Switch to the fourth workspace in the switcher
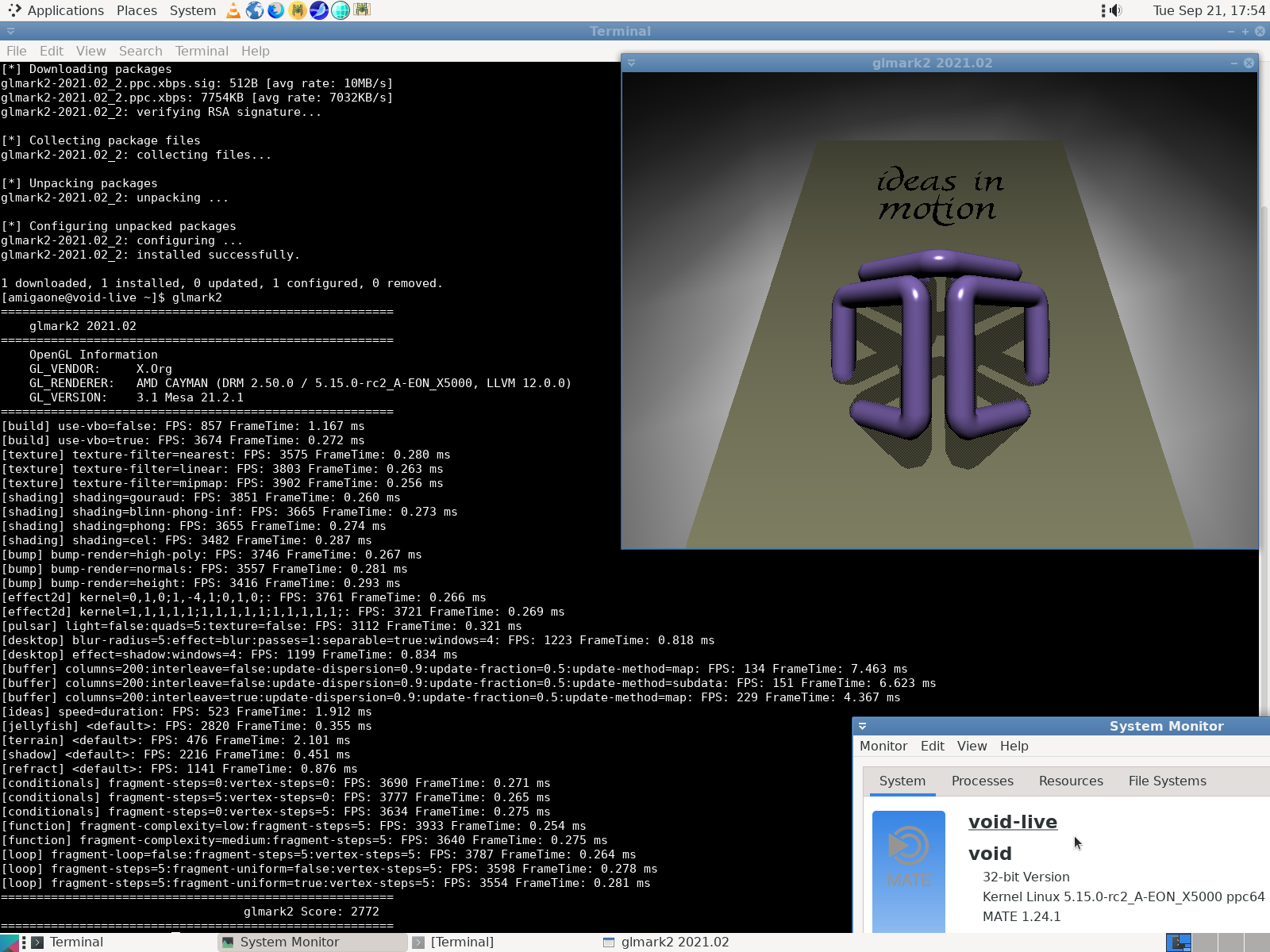This screenshot has height=952, width=1270. pyautogui.click(x=1257, y=942)
